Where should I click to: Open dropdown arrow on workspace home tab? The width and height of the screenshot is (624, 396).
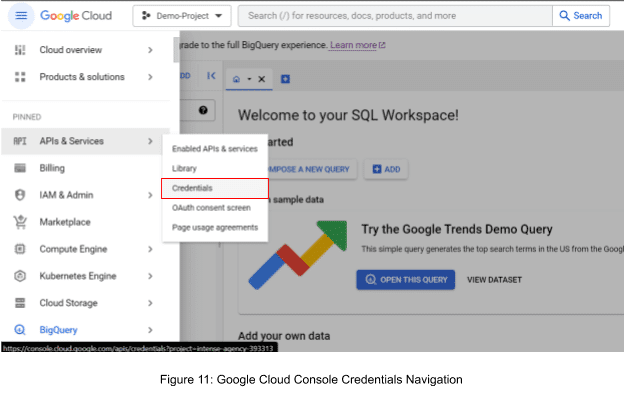point(249,79)
